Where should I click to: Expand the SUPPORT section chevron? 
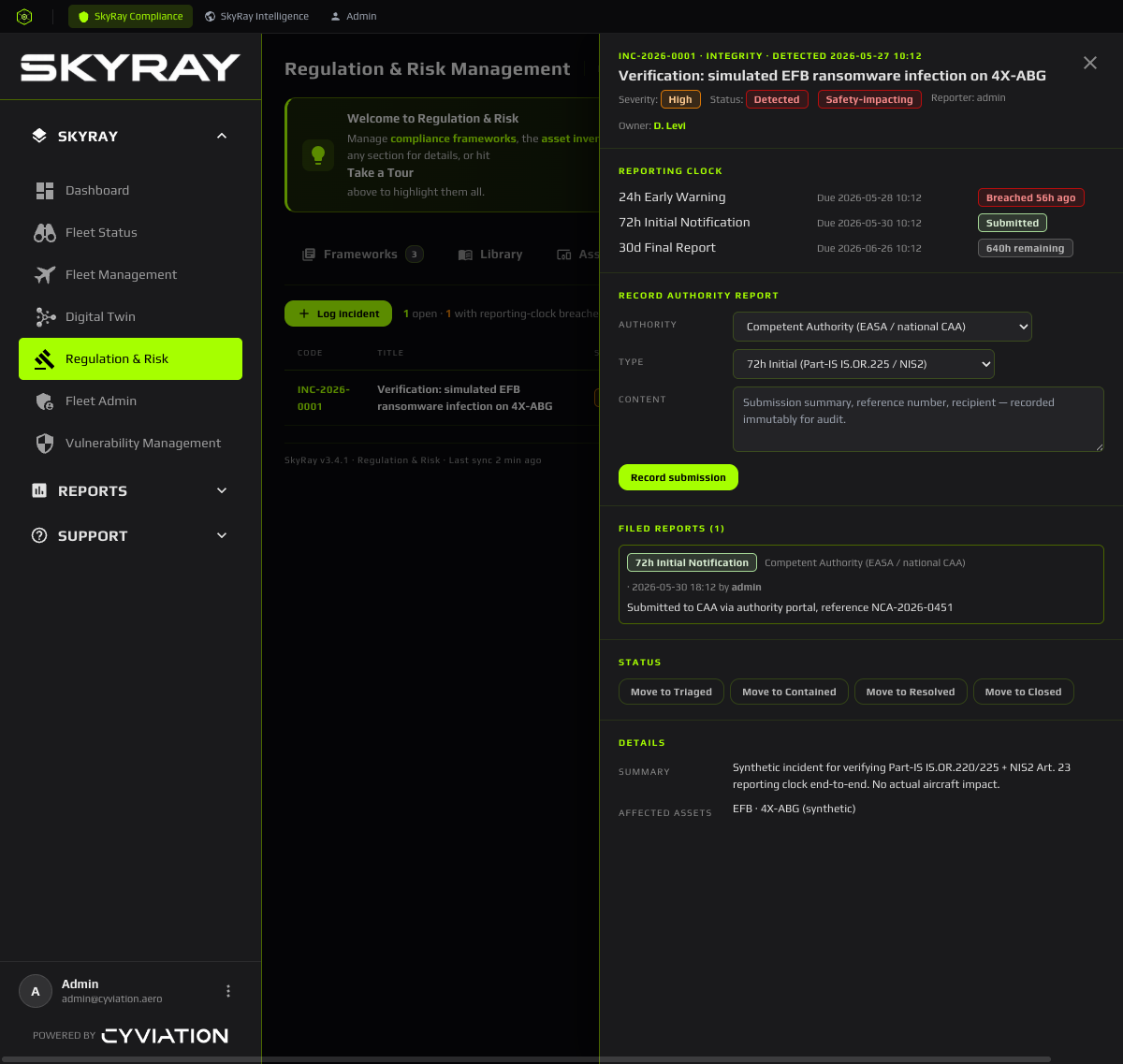(222, 535)
